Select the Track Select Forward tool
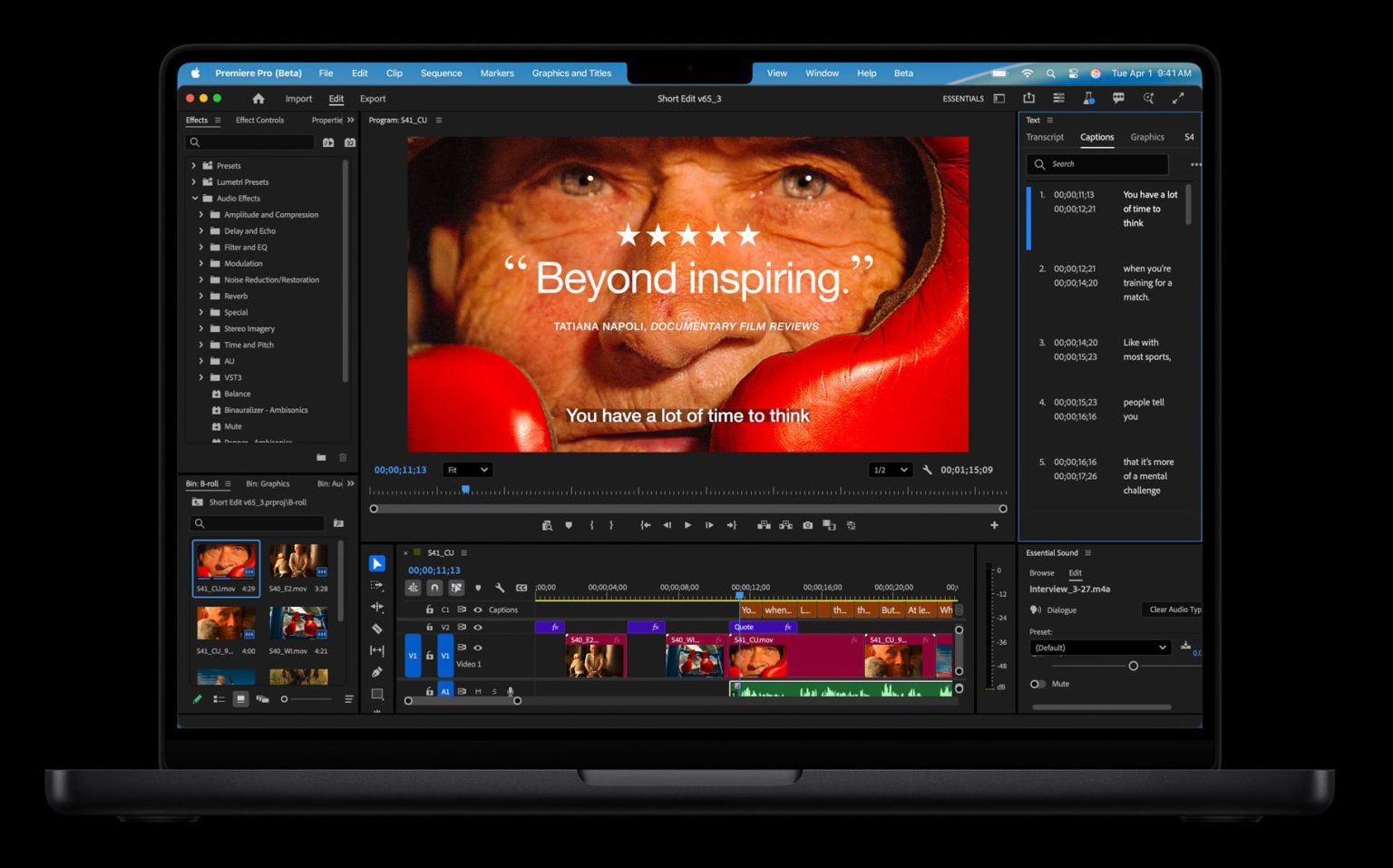The height and width of the screenshot is (868, 1393). pyautogui.click(x=377, y=585)
